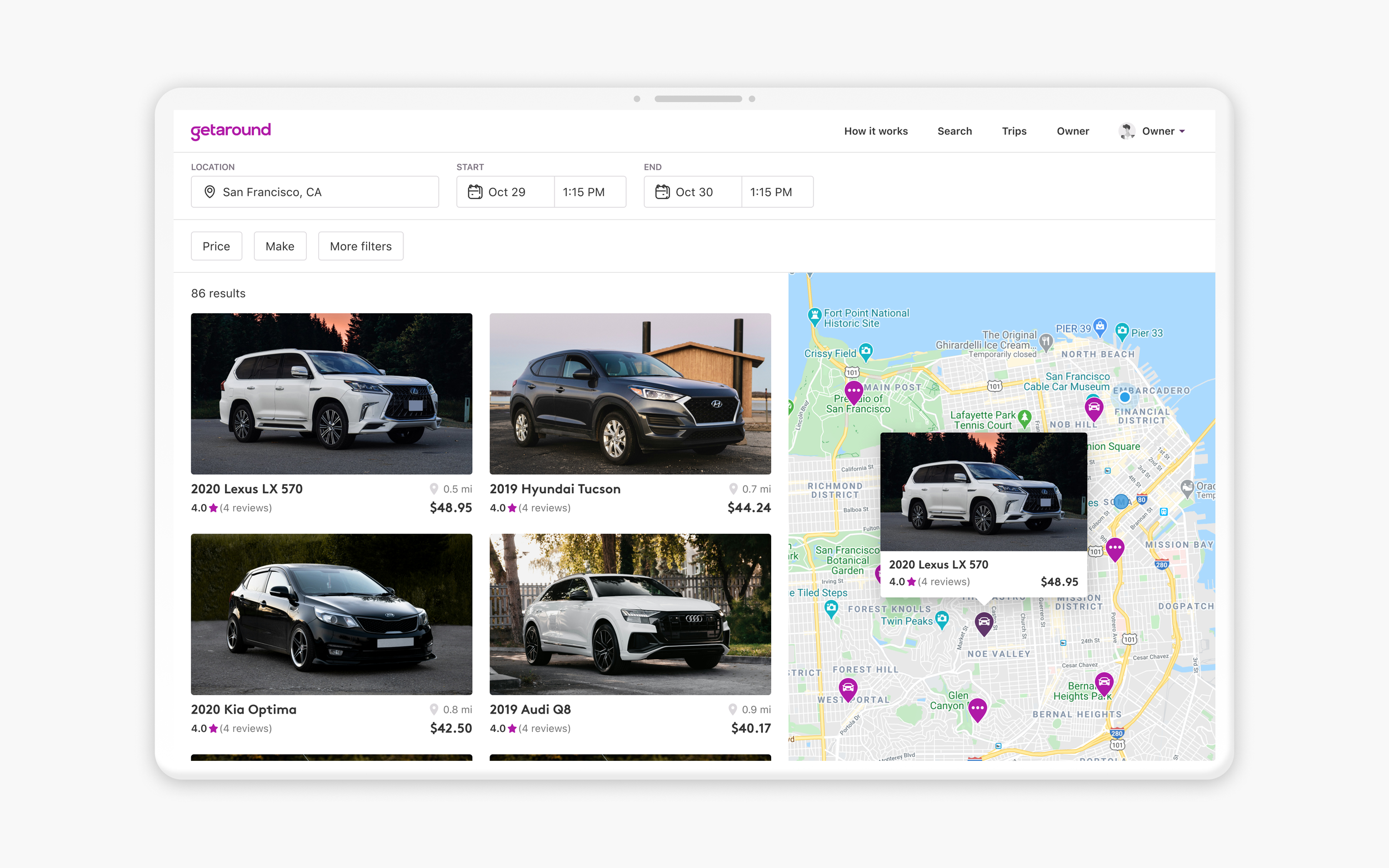Click the car marker at Bernal Heights Park
Viewport: 1389px width, 868px height.
click(x=1103, y=684)
